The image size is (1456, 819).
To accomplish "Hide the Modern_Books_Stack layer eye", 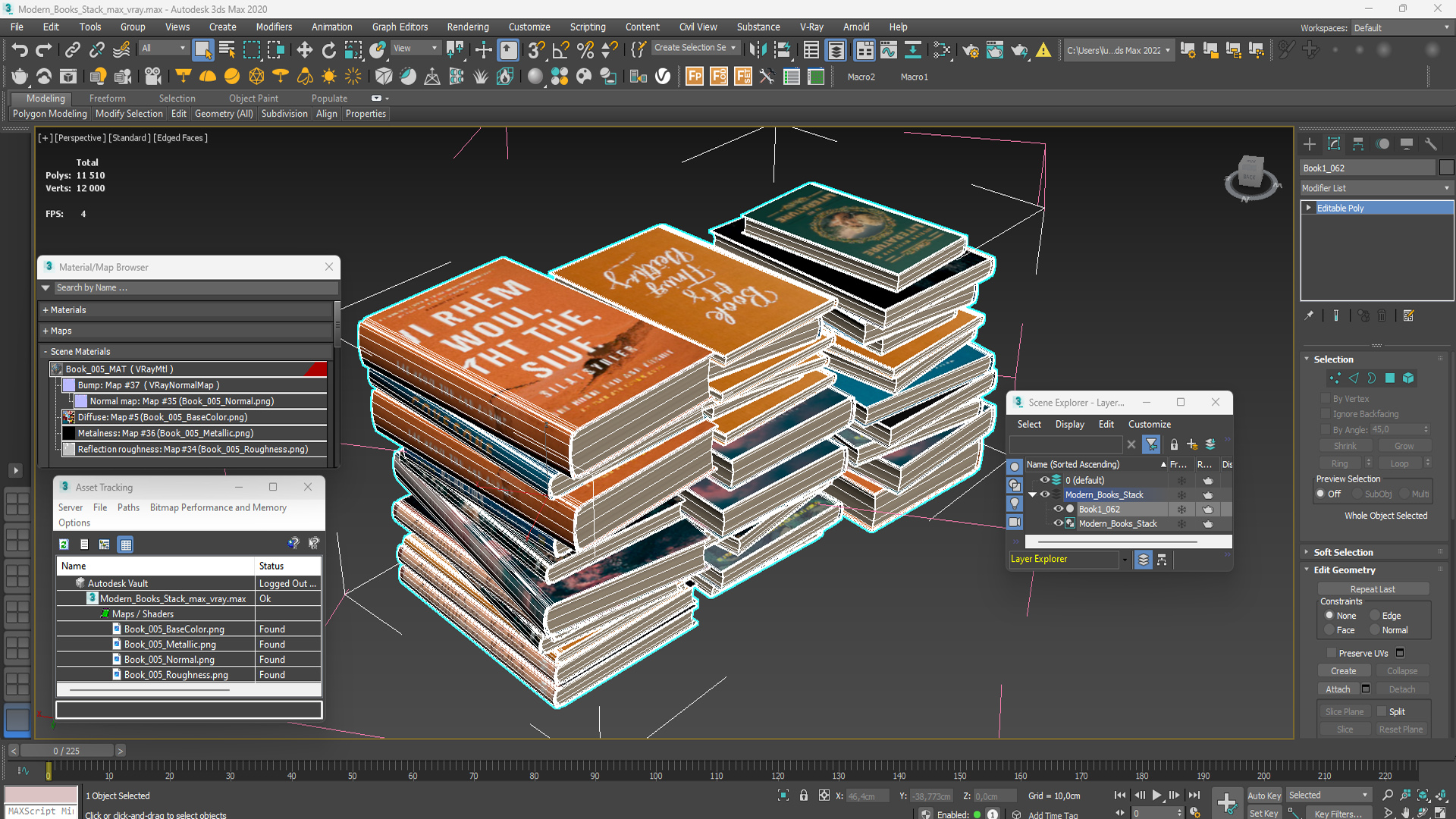I will click(x=1044, y=494).
